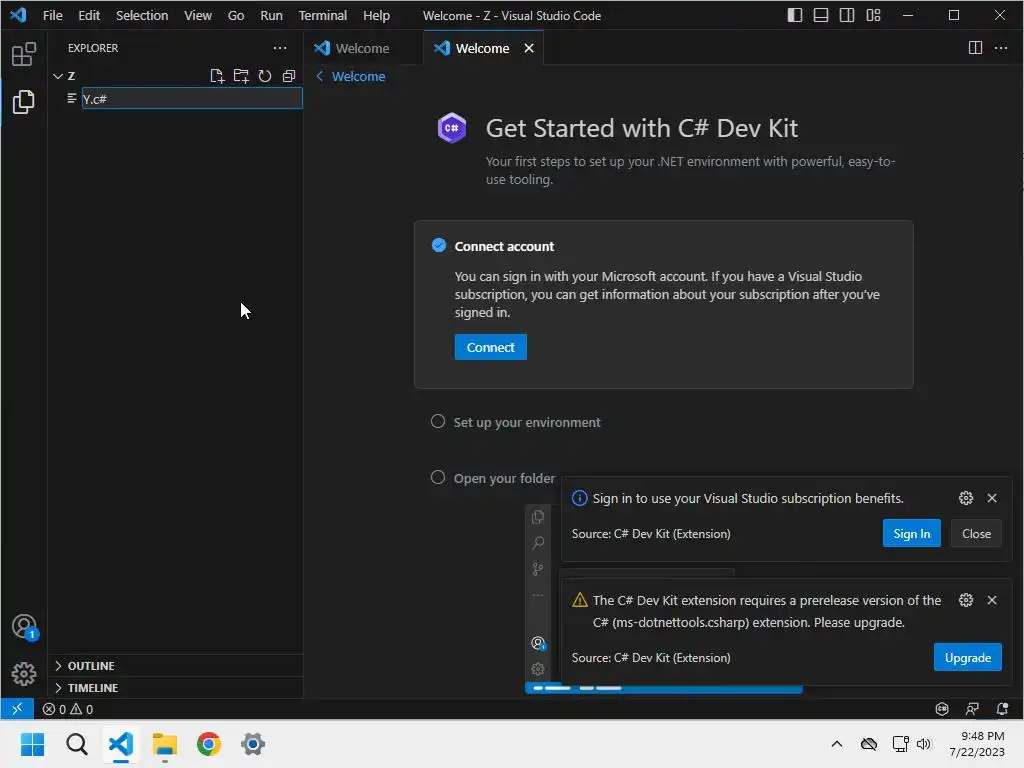Open the Accounts menu in activity bar

[x=24, y=627]
